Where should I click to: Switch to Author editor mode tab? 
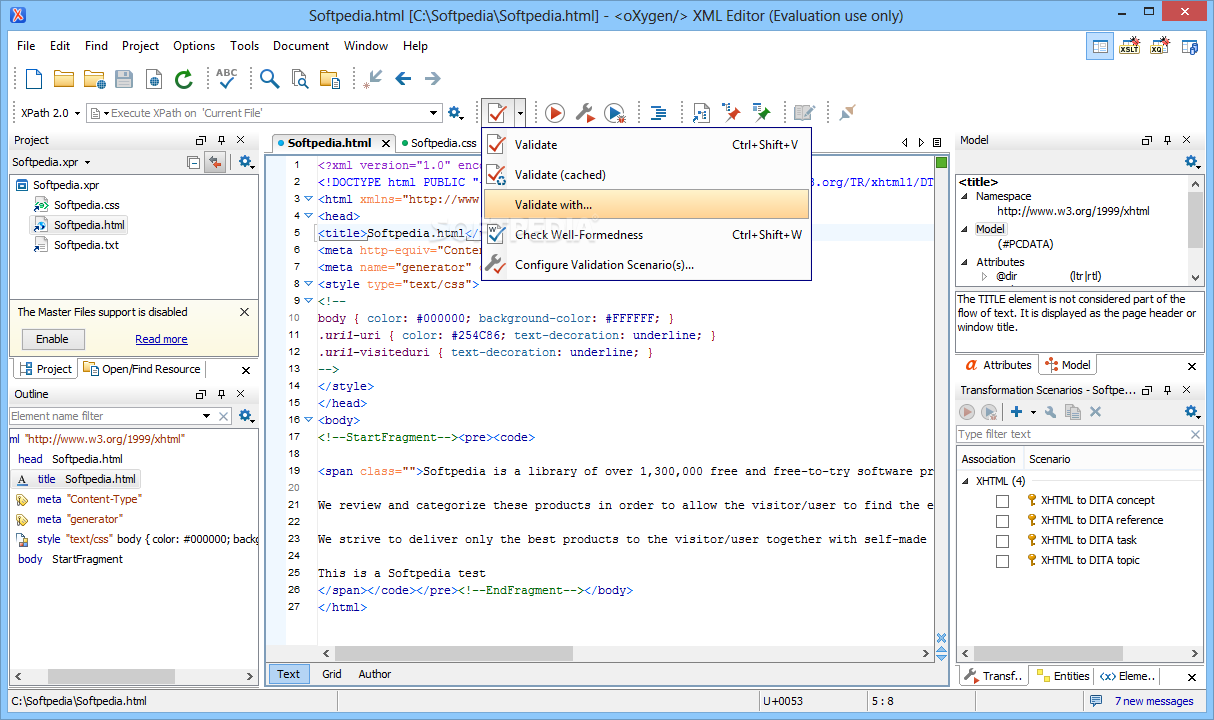tap(375, 674)
